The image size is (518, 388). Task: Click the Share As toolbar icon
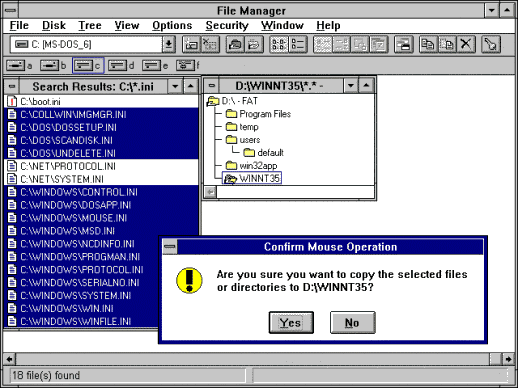point(235,44)
